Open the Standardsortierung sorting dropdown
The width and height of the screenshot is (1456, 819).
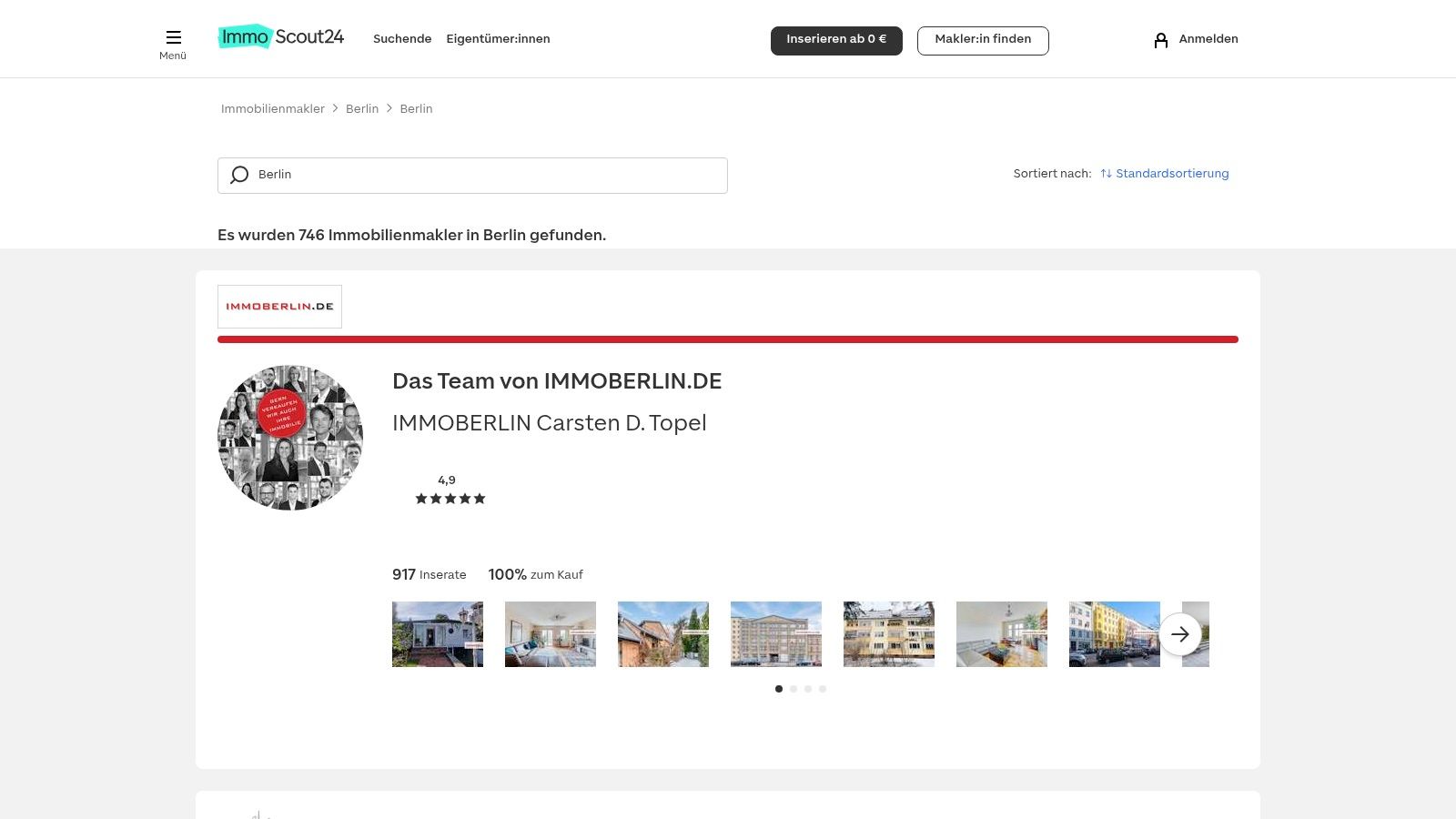[x=1172, y=174]
